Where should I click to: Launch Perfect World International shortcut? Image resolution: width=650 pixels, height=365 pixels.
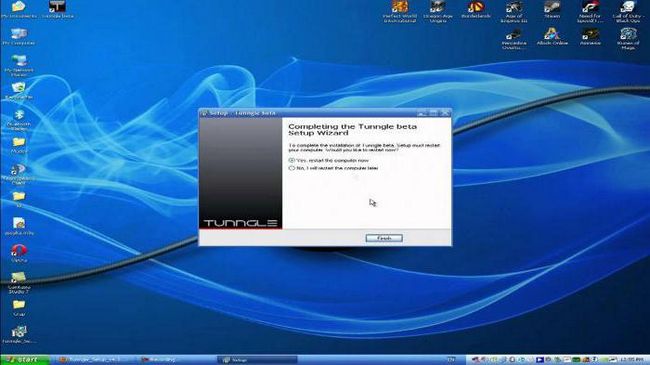pyautogui.click(x=400, y=12)
